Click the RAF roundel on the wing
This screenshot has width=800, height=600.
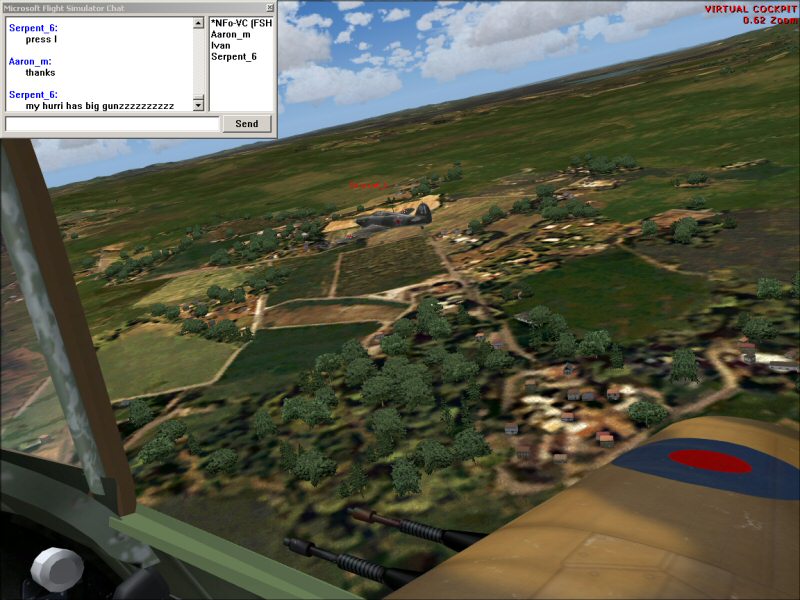tap(709, 462)
